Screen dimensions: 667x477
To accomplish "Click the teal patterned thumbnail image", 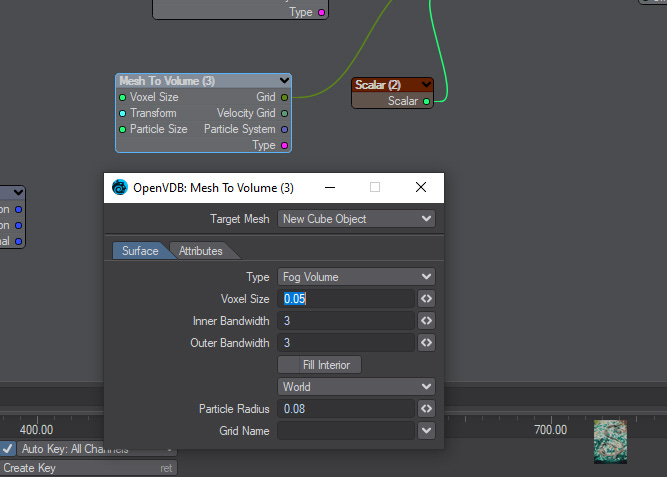I will [610, 442].
